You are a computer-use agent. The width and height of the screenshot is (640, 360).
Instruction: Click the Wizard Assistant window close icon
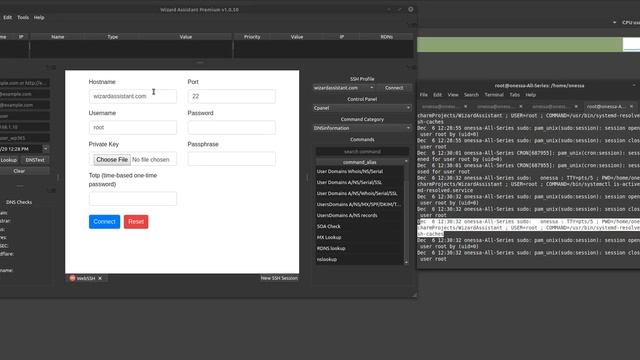(411, 9)
